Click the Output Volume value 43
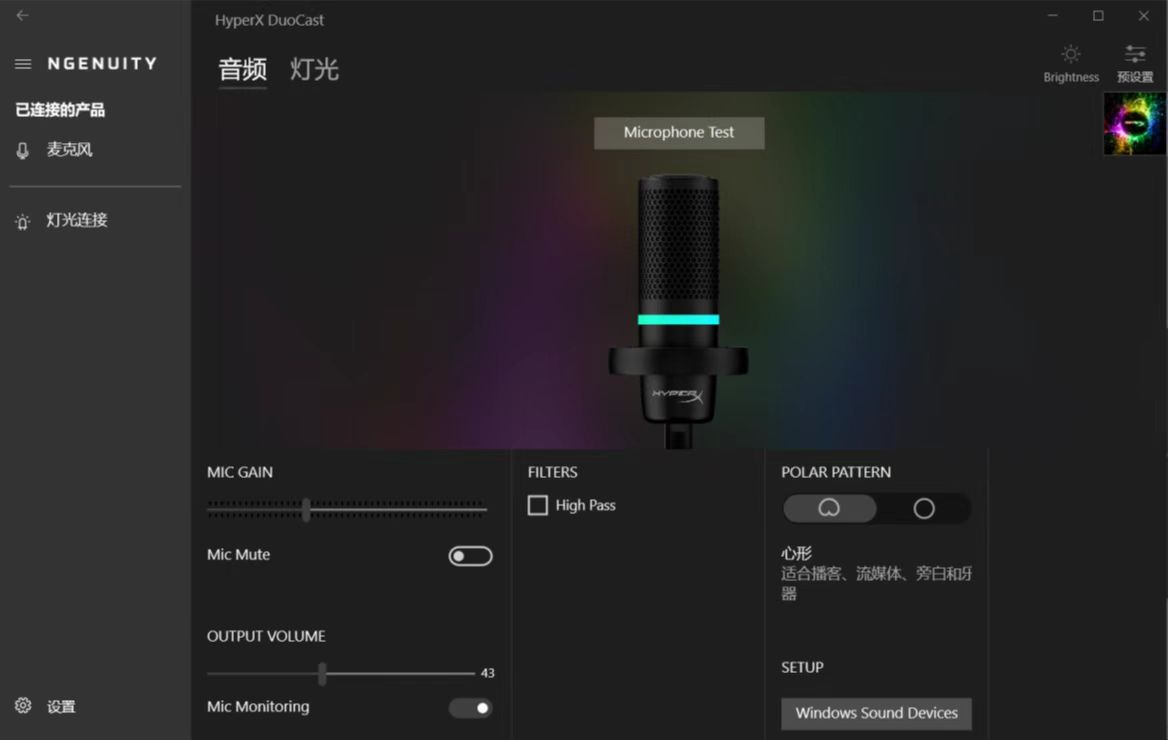Image resolution: width=1168 pixels, height=740 pixels. click(x=487, y=673)
